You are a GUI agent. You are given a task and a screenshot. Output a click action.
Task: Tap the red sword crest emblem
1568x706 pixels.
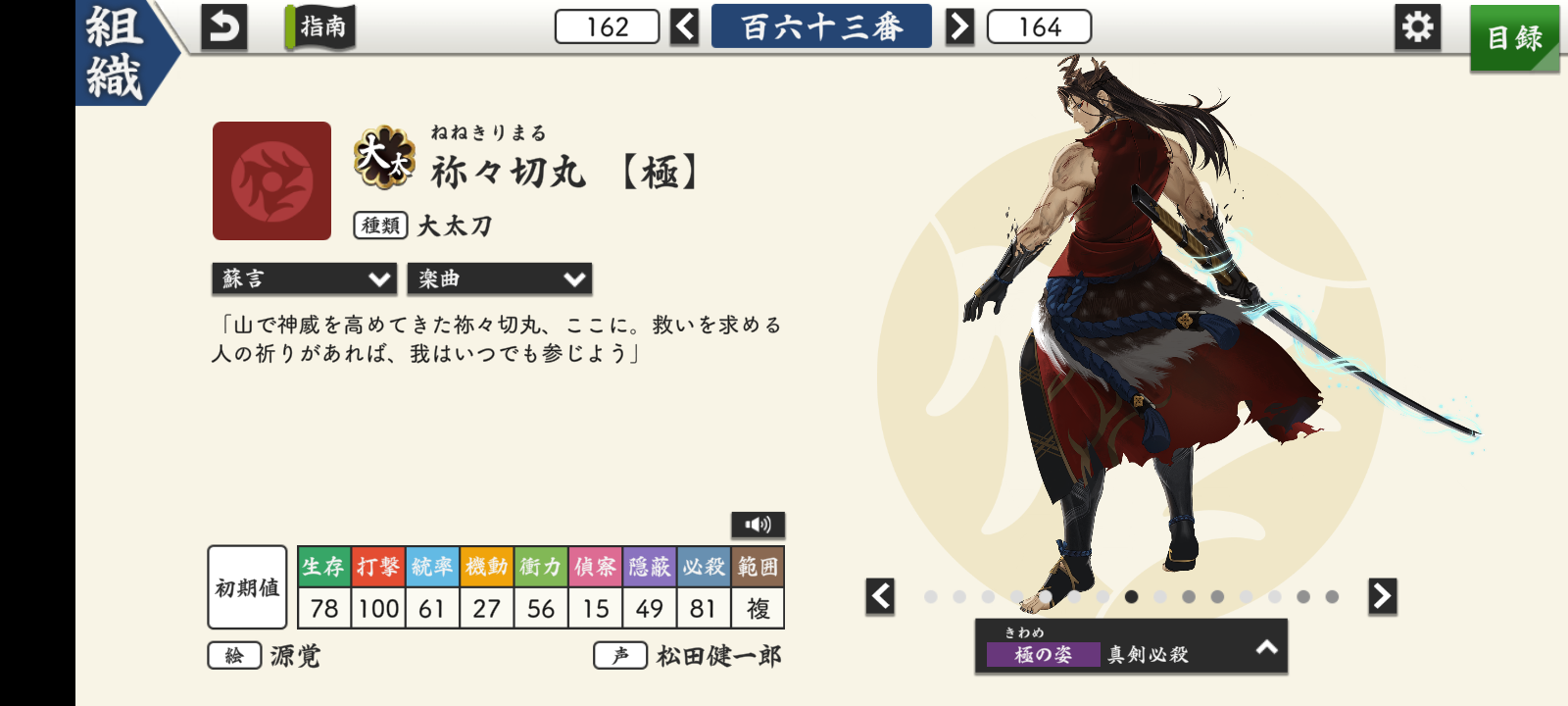coord(271,180)
